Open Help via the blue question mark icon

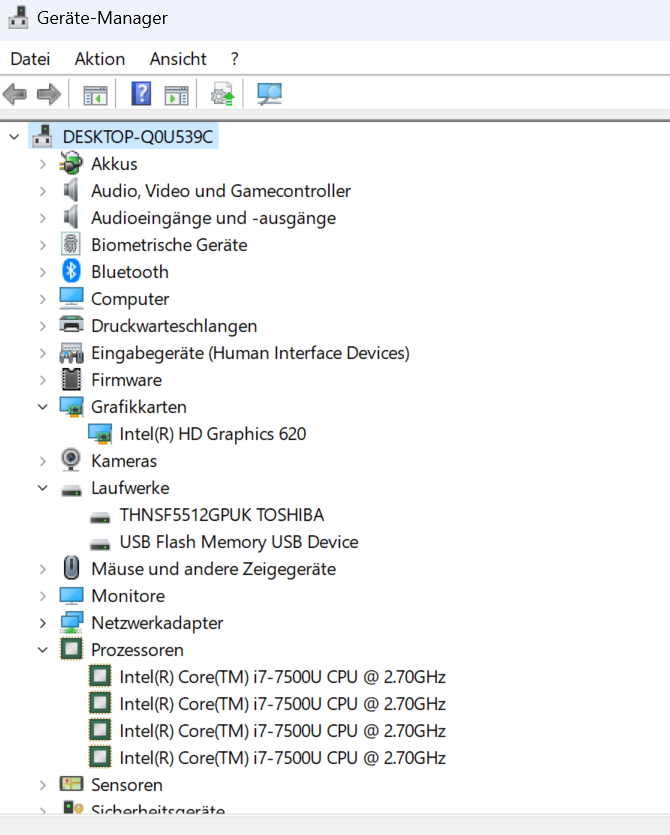tap(141, 94)
